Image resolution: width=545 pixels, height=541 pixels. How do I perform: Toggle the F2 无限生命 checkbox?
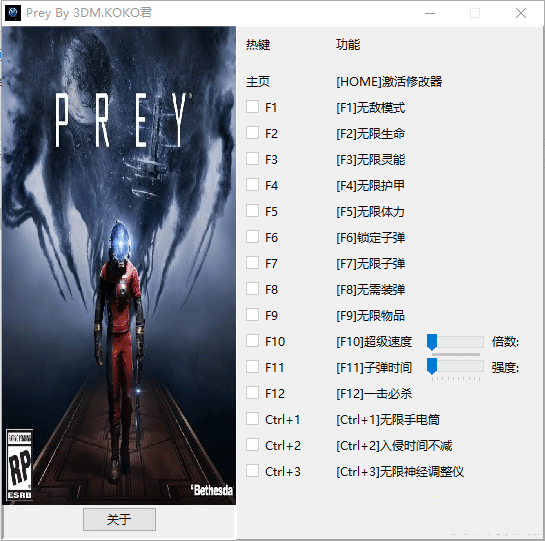(252, 133)
